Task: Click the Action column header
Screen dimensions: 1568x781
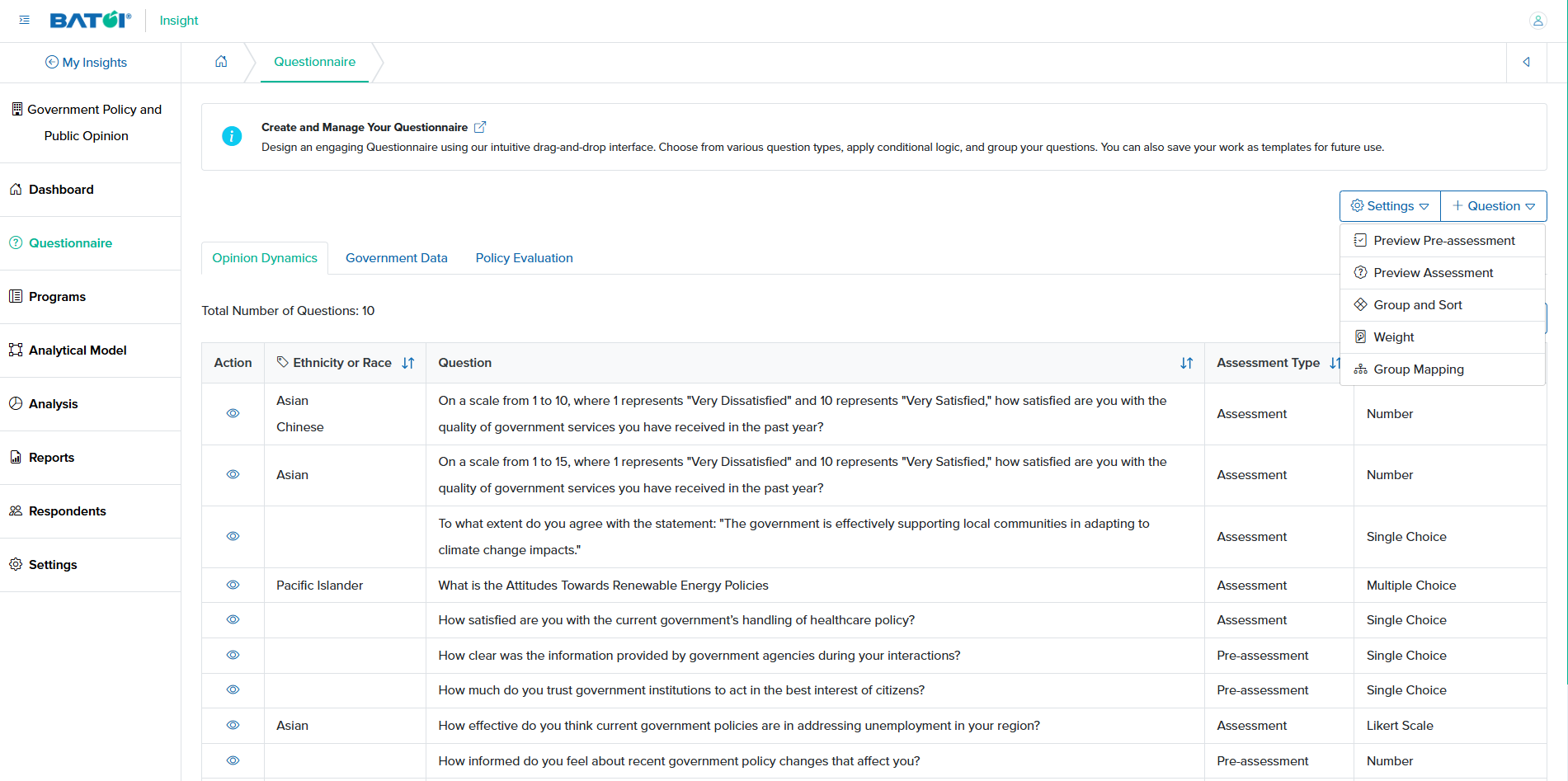Action: [x=233, y=363]
